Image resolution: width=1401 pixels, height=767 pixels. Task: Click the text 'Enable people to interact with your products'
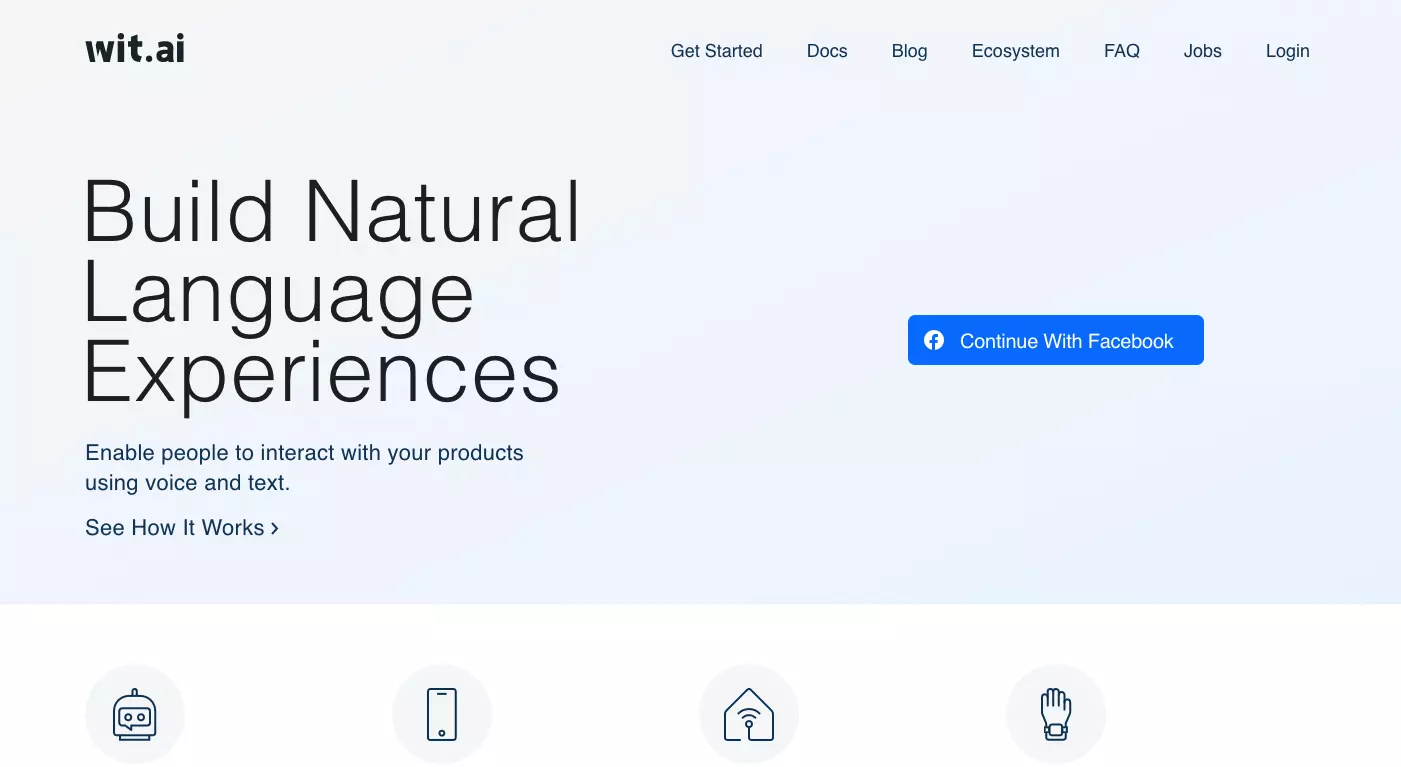pyautogui.click(x=304, y=453)
